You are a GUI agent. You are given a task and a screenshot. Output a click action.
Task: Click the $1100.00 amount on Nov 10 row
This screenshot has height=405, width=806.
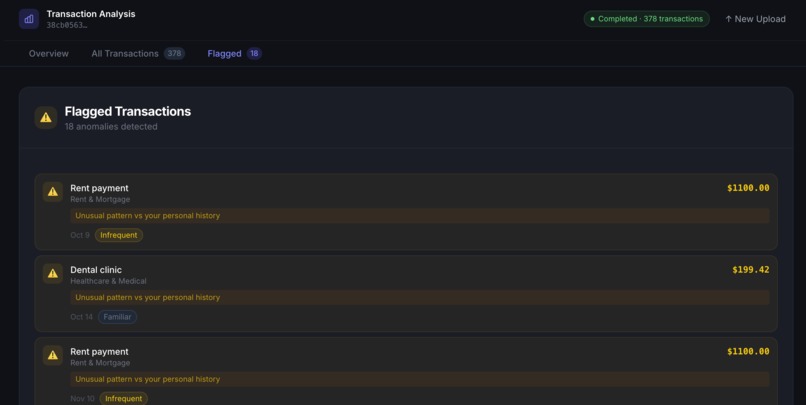(x=748, y=352)
